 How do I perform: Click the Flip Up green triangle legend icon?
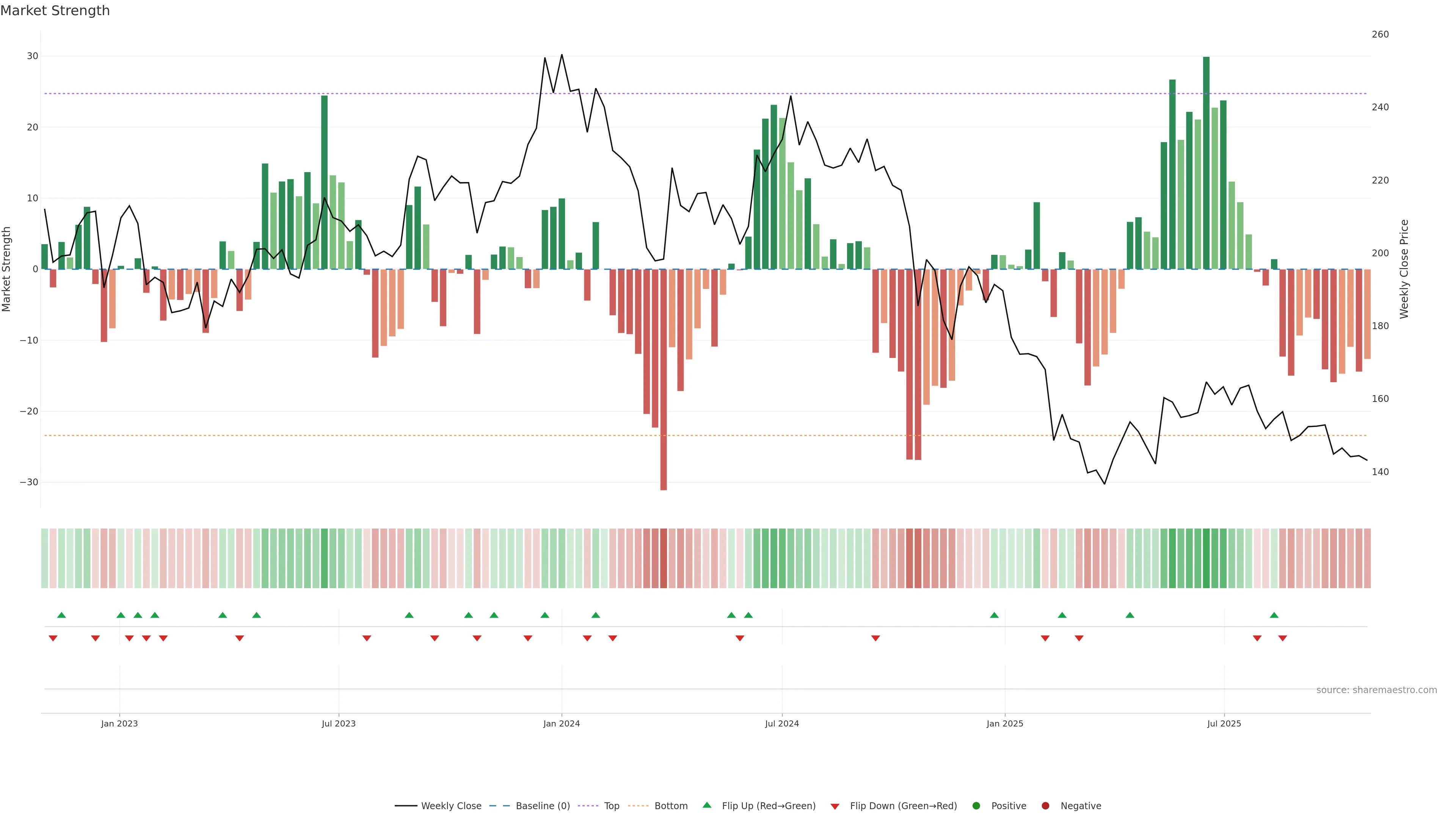[706, 805]
